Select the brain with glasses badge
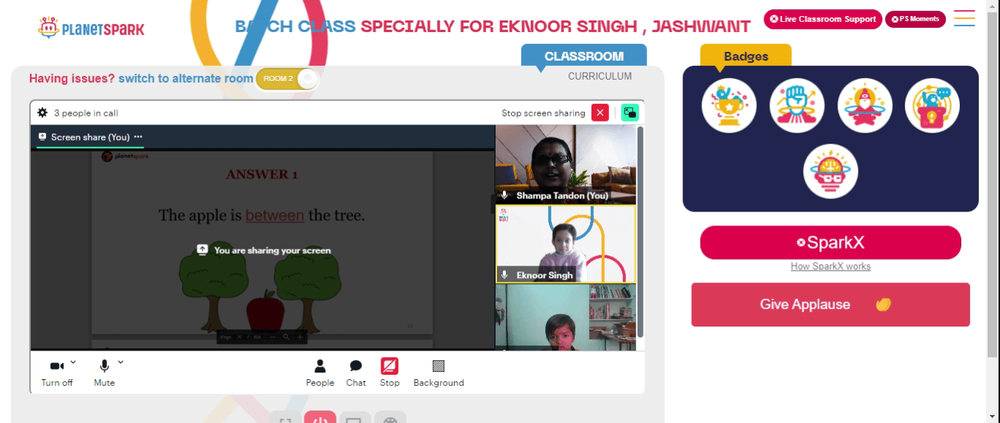The image size is (1000, 423). click(830, 171)
